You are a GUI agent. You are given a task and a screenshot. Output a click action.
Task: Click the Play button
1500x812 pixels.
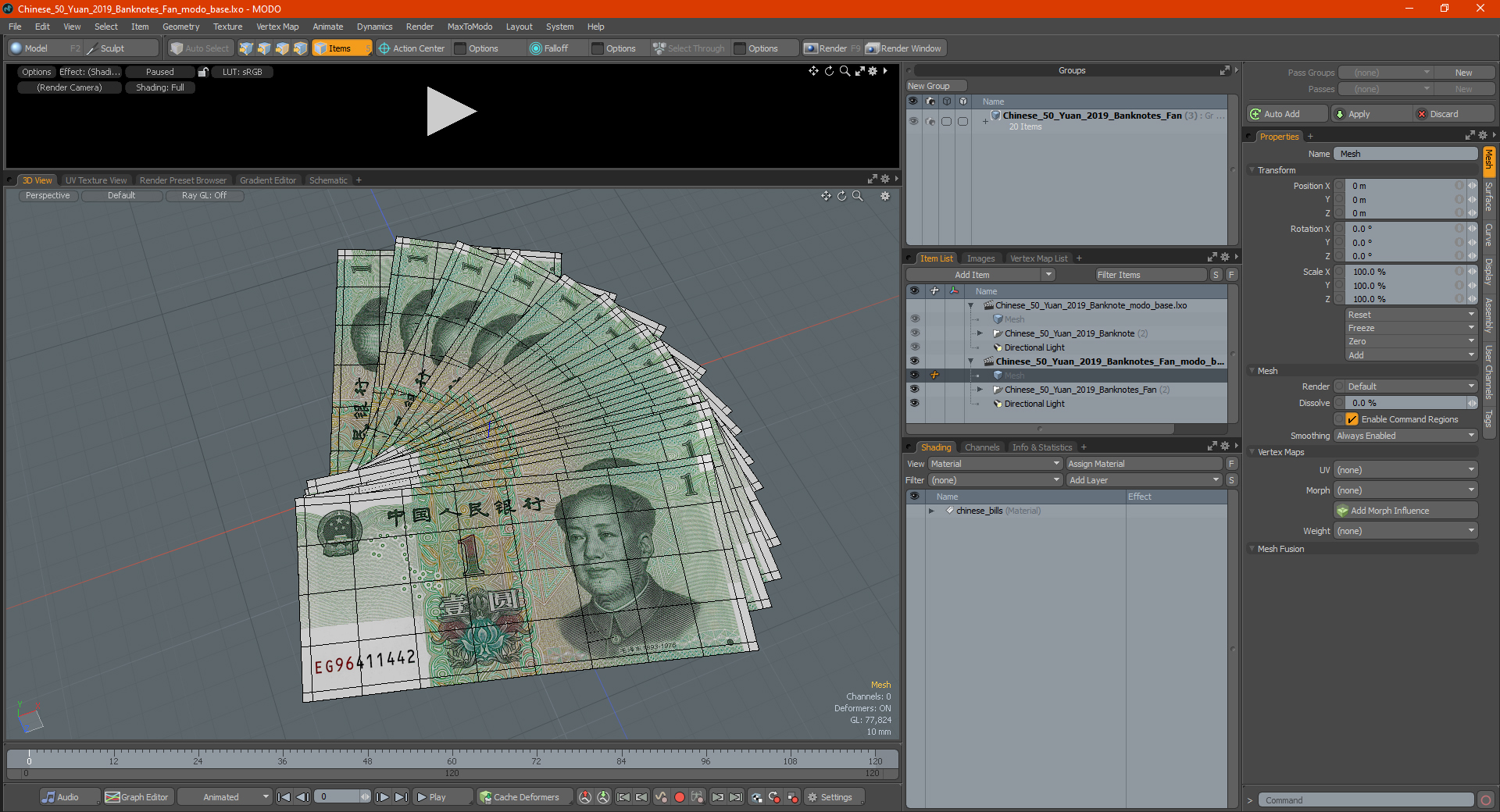click(x=442, y=797)
